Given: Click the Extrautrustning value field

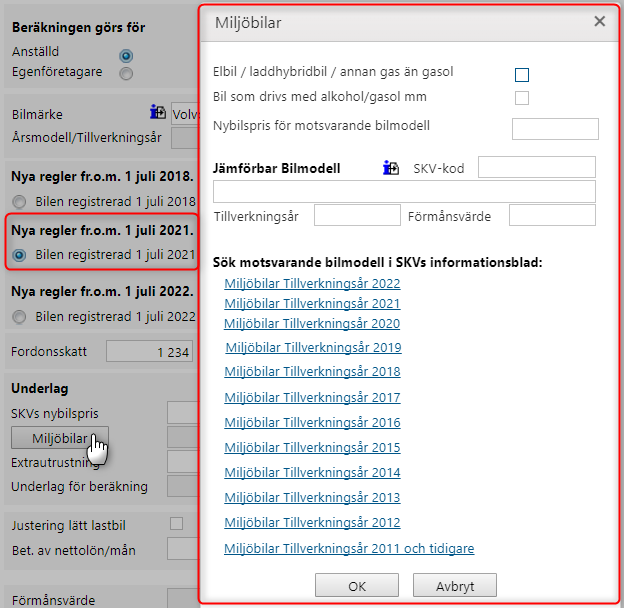Looking at the screenshot, I should tap(183, 462).
